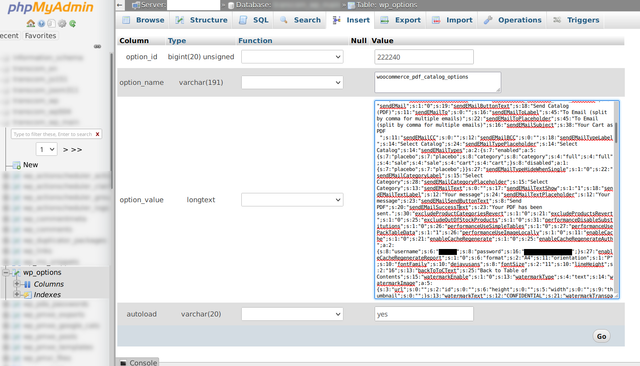Open the SQL tab
Screen dimensions: 640x366
point(253,20)
